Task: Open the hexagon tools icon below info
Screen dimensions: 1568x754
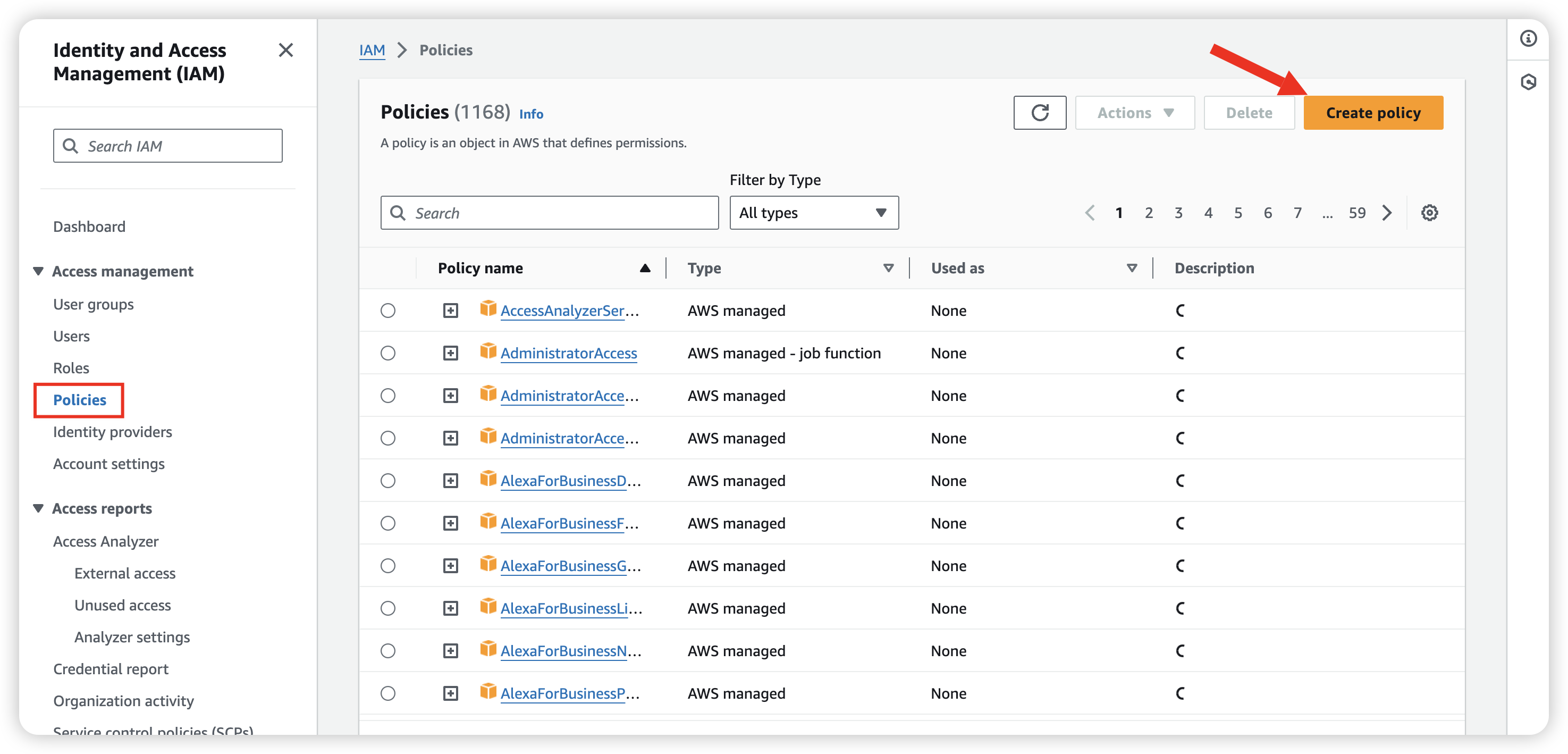Action: [x=1528, y=81]
